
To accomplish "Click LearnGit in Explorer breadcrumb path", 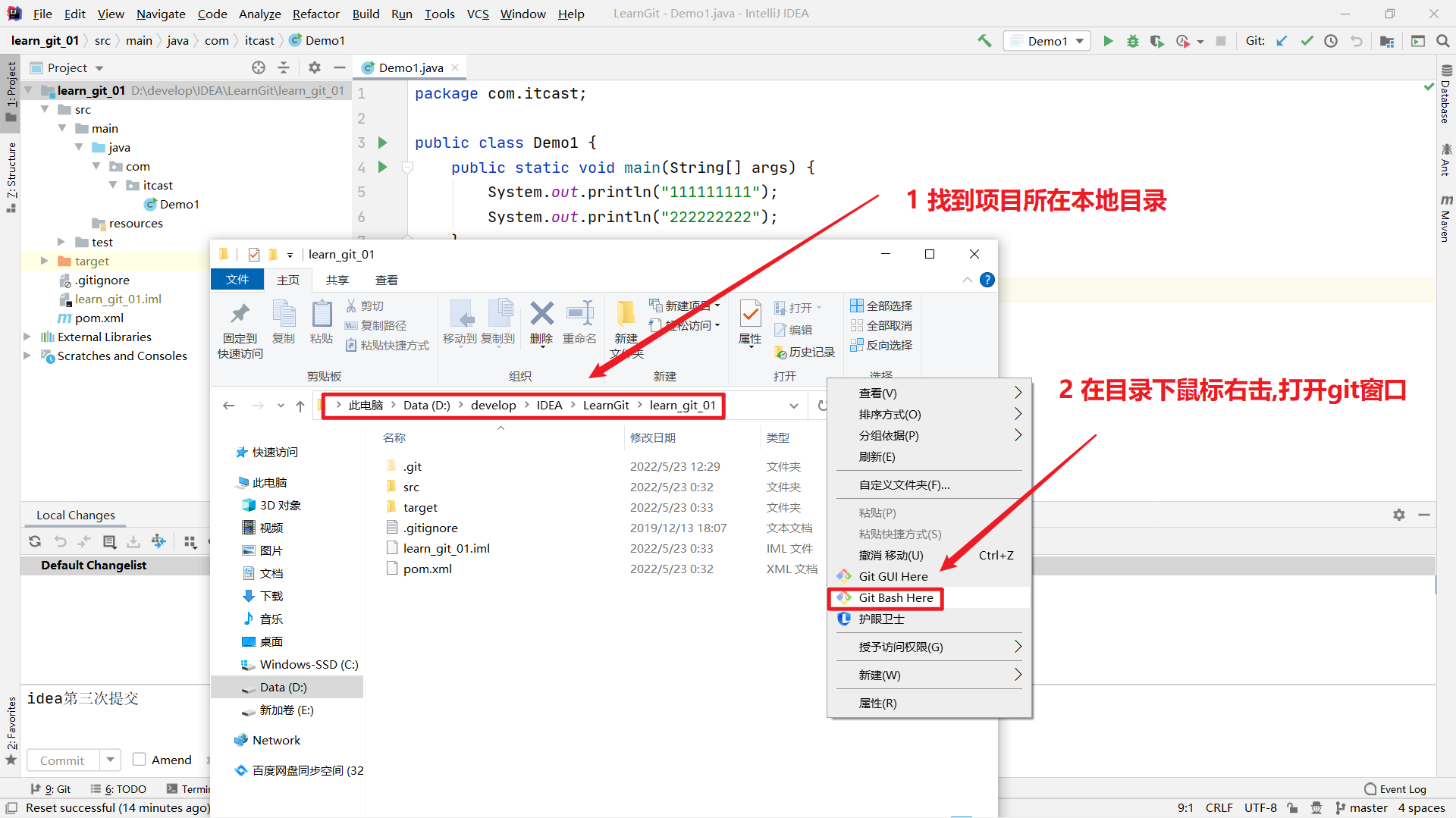I will pos(606,406).
